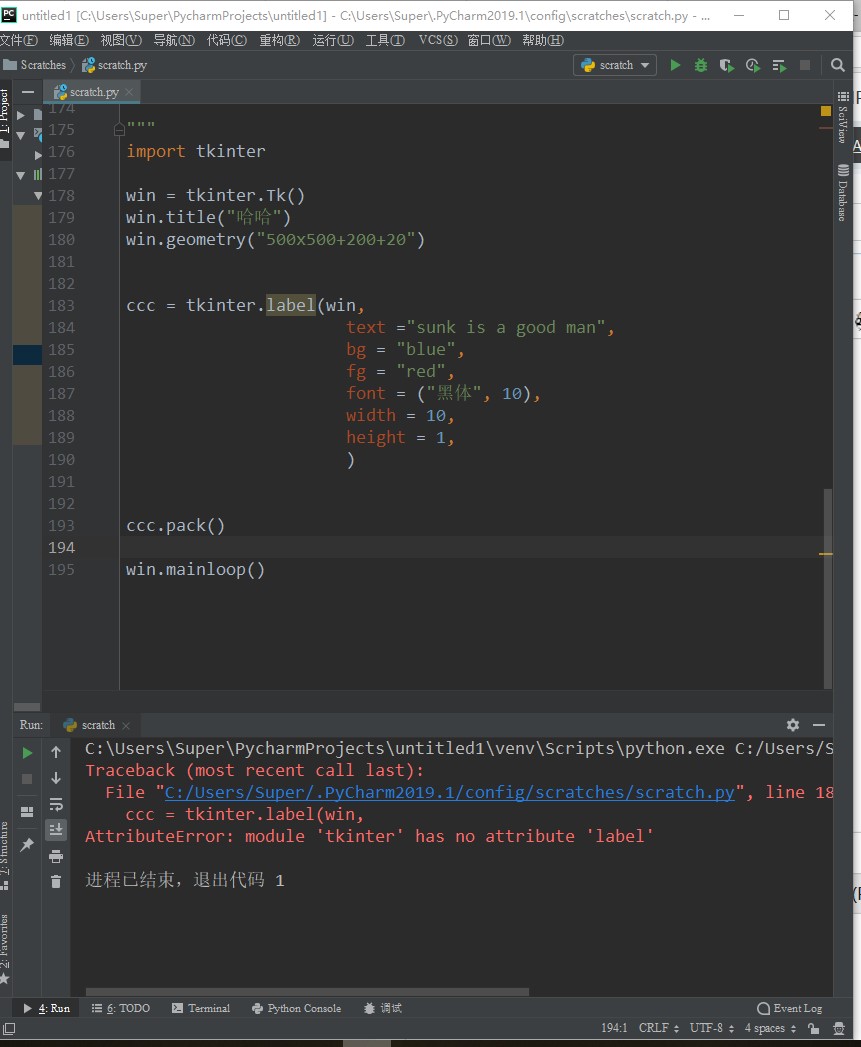Toggle the Project tool window tab
This screenshot has width=861, height=1047.
pyautogui.click(x=5, y=118)
